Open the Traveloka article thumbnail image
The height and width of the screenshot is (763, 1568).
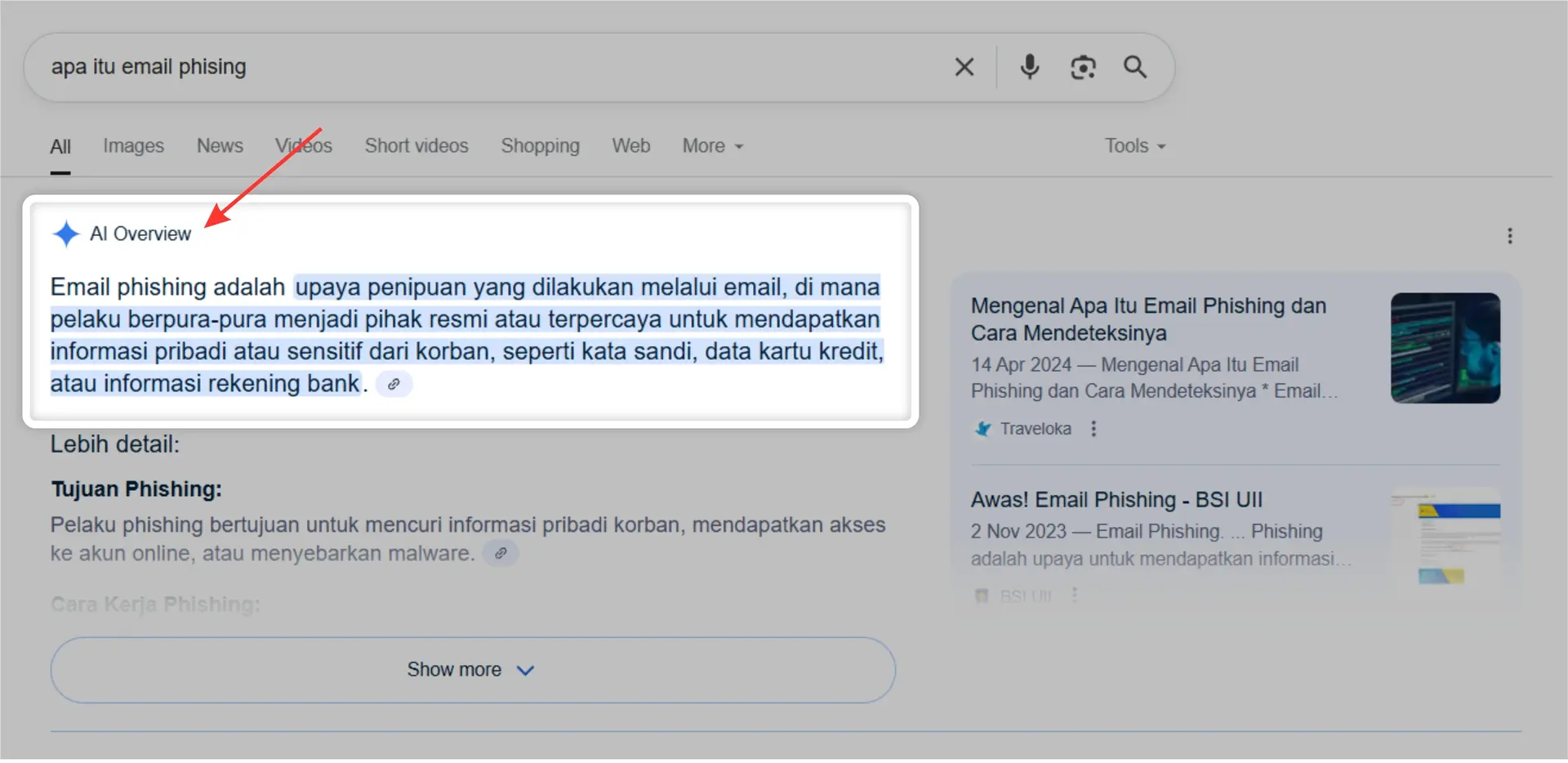point(1445,348)
